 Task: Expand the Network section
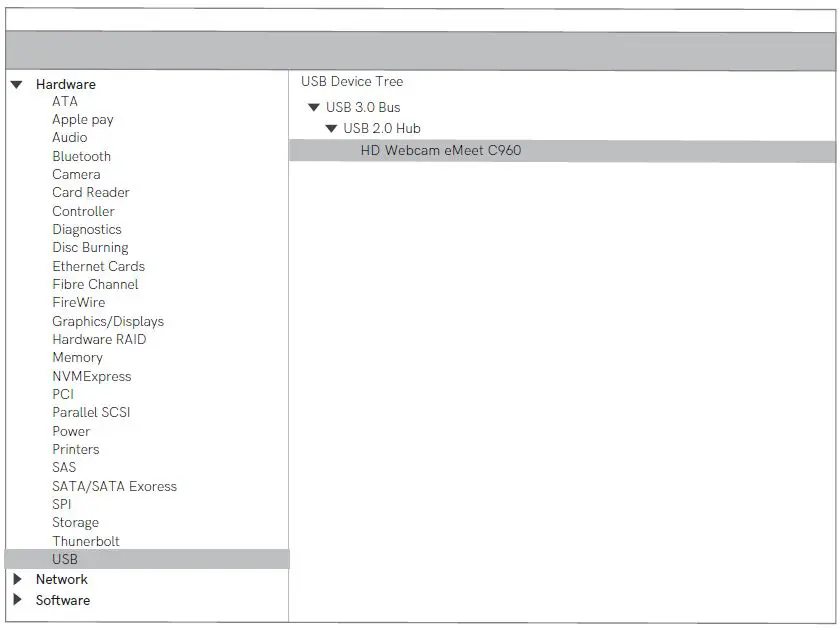16,579
